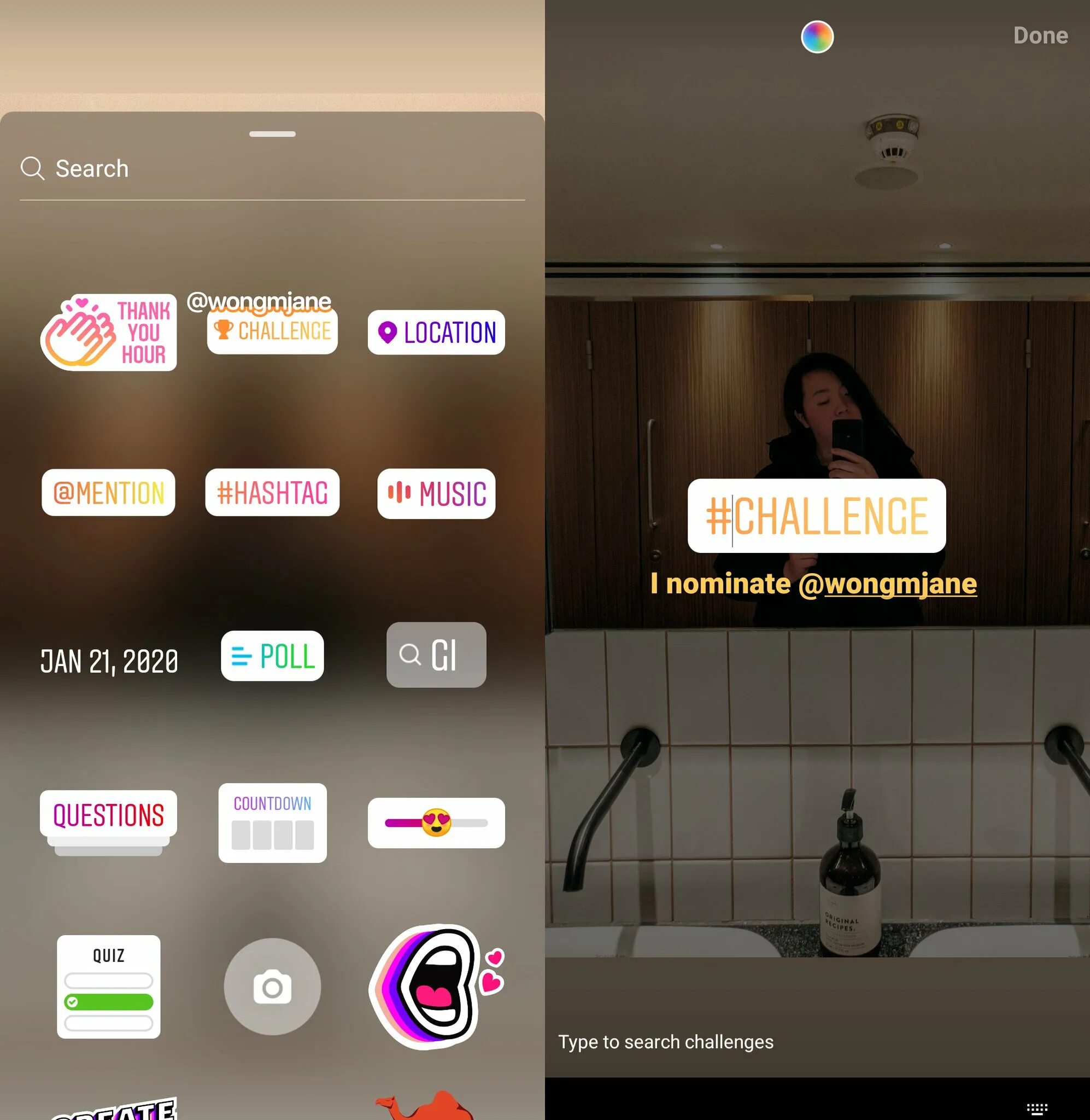Click the Poll sticker icon
The width and height of the screenshot is (1090, 1120).
coord(272,656)
